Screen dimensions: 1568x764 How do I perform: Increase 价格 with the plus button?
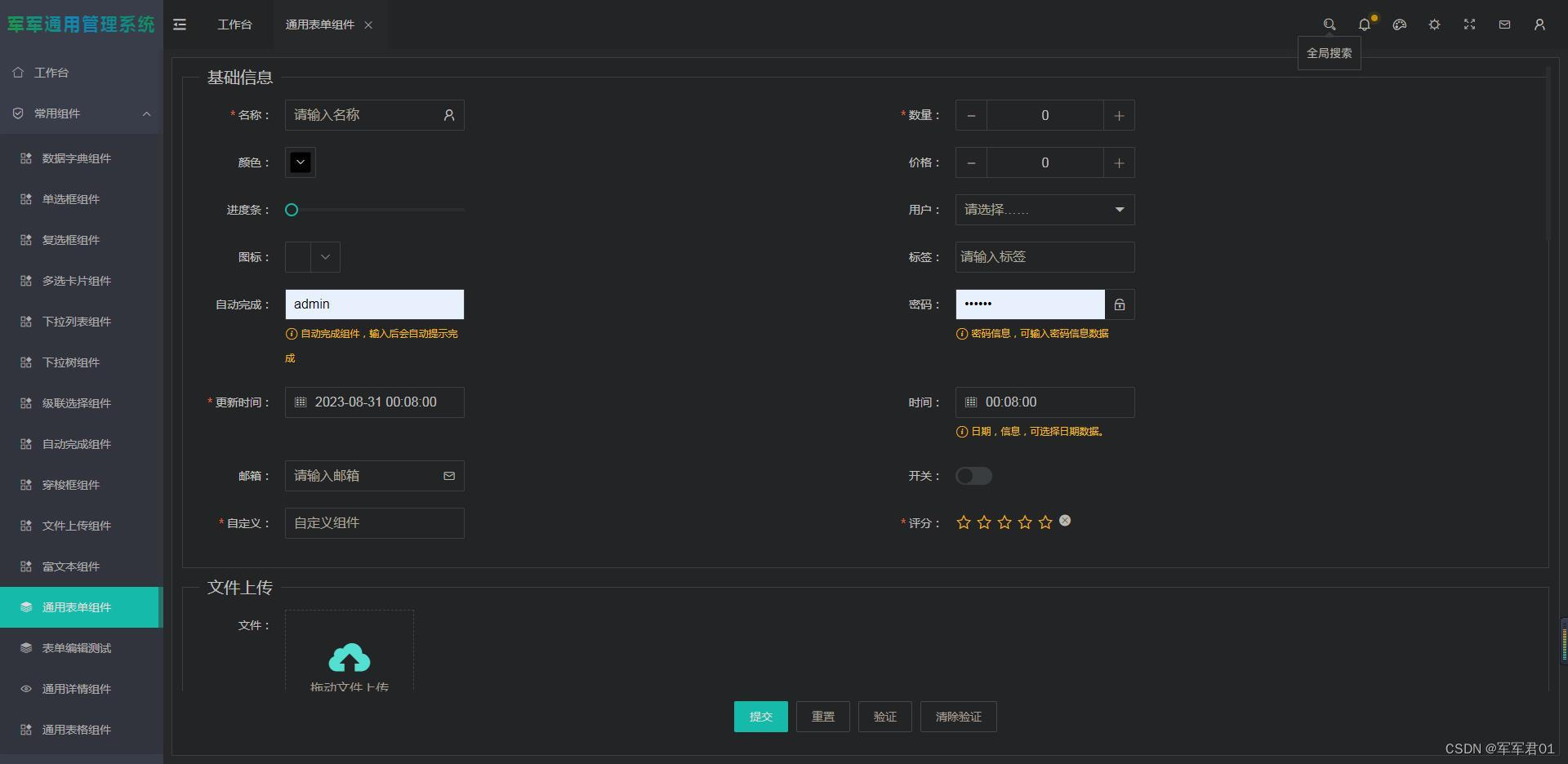pos(1119,163)
